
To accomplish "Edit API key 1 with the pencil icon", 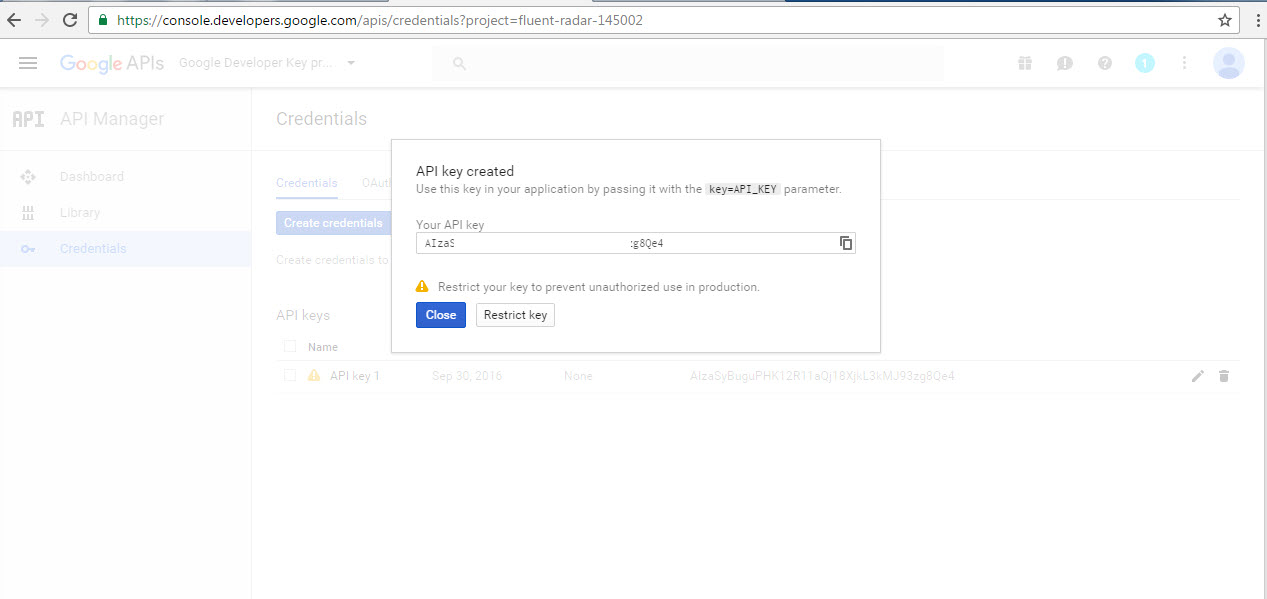I will coord(1197,375).
